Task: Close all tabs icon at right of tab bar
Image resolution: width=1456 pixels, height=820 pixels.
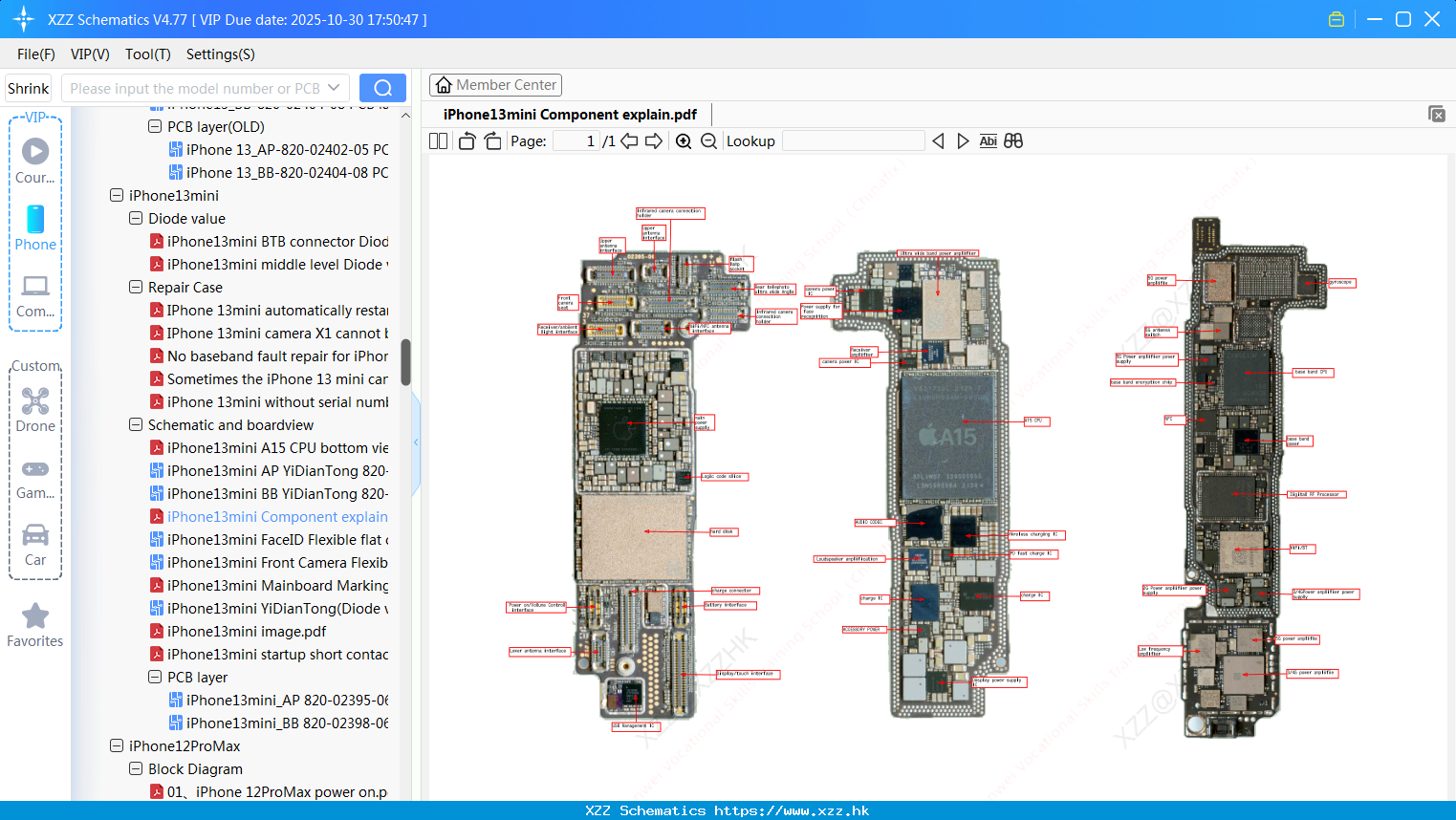Action: [x=1437, y=114]
